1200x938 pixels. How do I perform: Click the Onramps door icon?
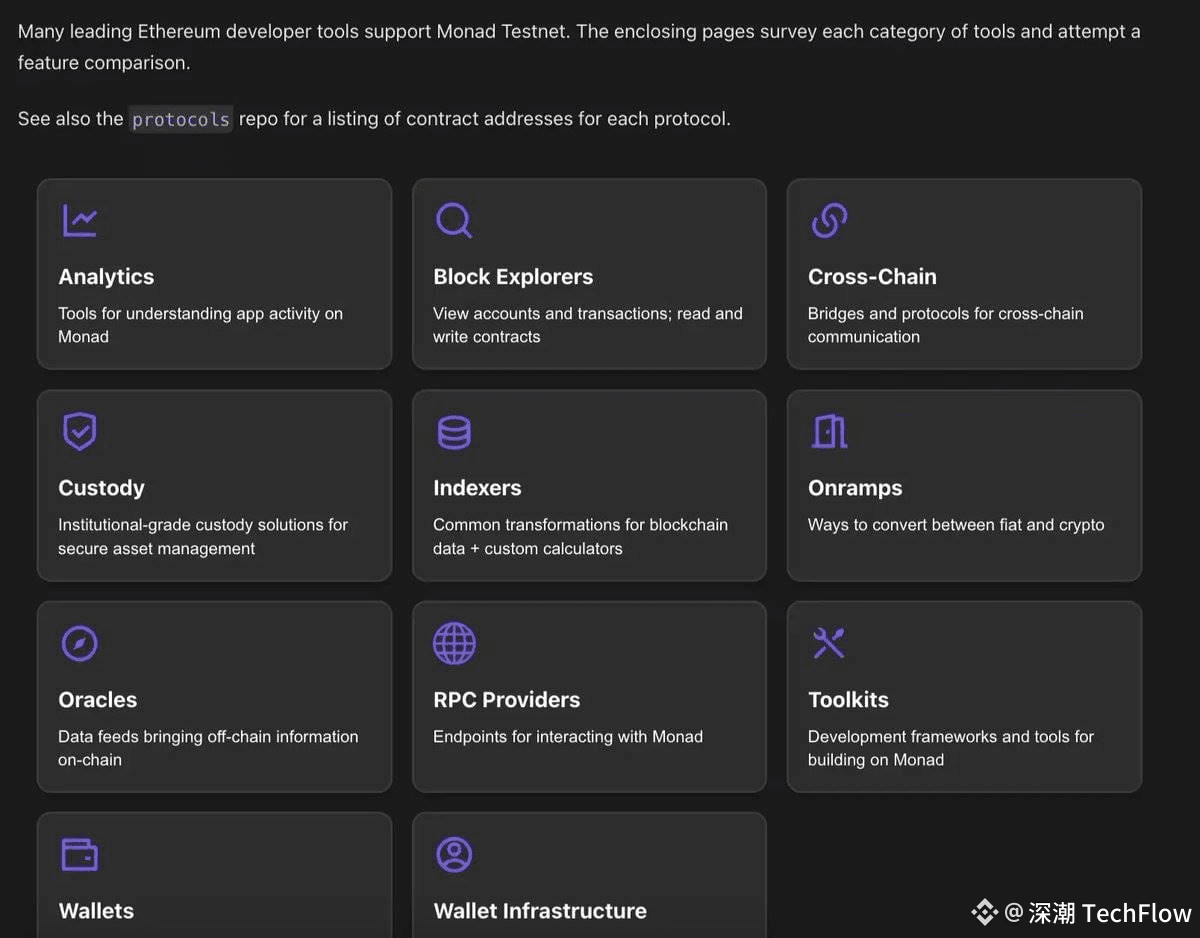829,432
